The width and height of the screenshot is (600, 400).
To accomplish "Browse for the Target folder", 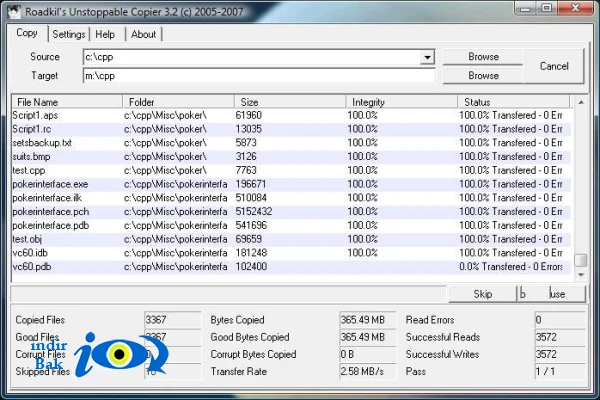I will click(483, 75).
